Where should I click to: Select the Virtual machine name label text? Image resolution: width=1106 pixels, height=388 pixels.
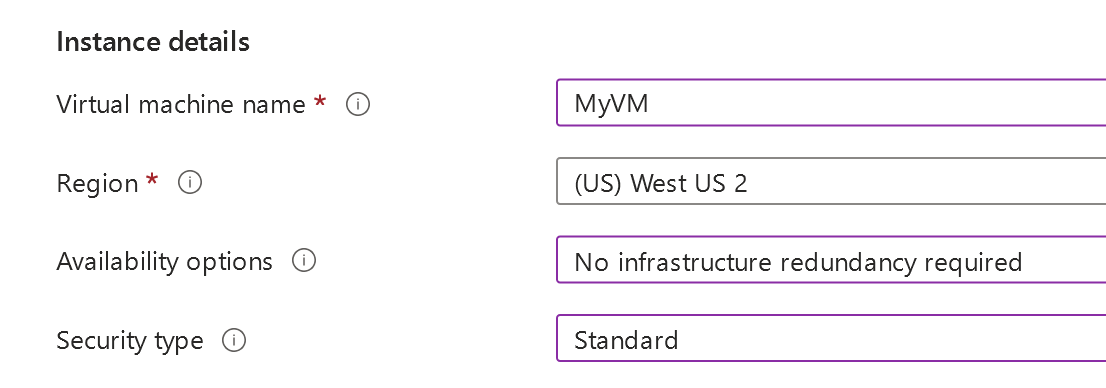click(181, 104)
